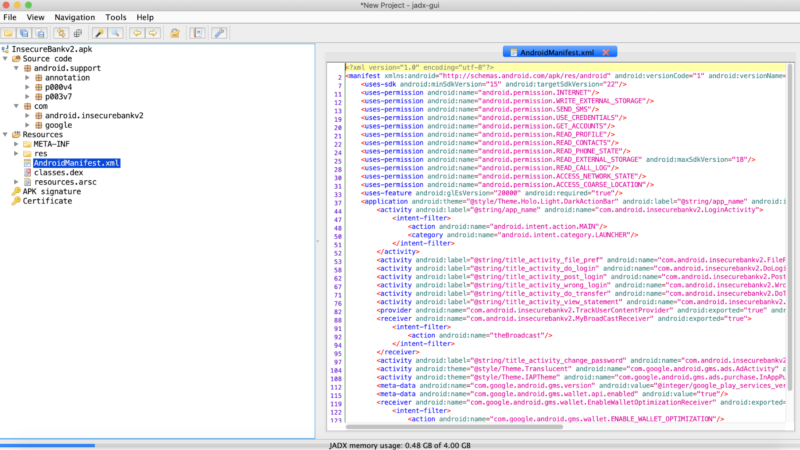Screen dimensions: 800x450
Task: Click the Sync with editor toolbar icon
Action: pos(61,33)
